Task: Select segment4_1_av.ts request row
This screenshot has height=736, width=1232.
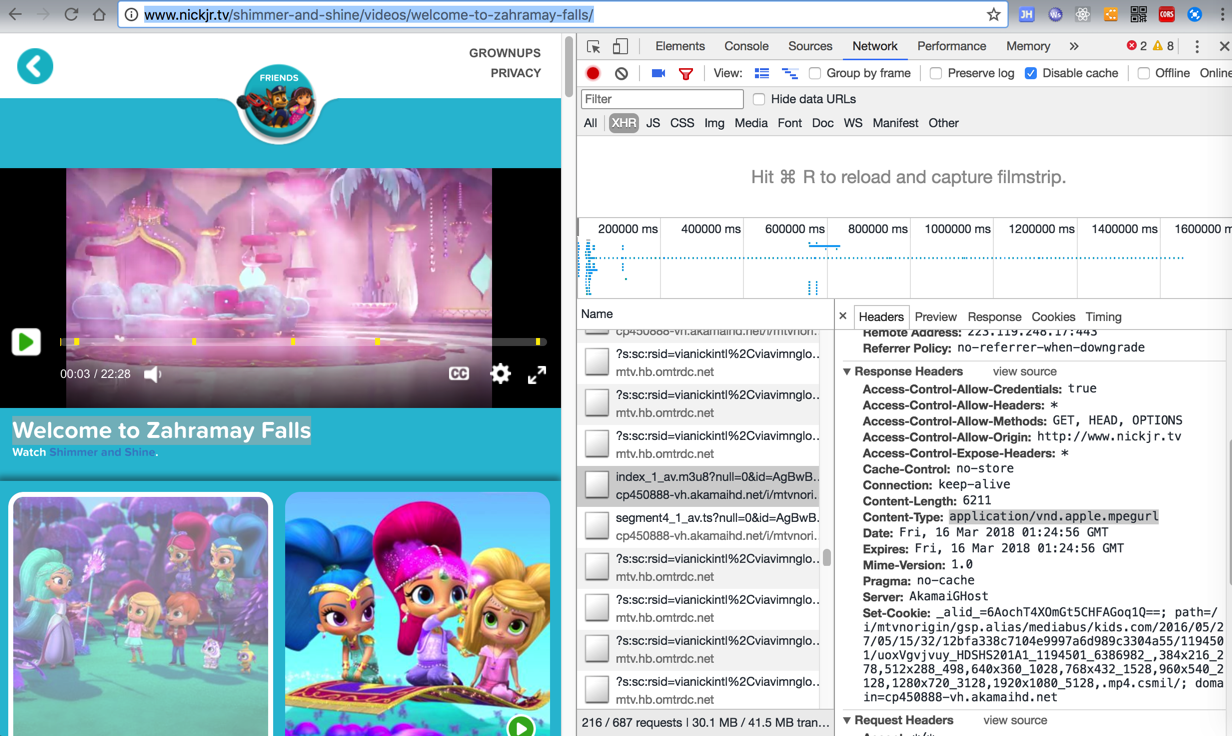Action: 698,526
